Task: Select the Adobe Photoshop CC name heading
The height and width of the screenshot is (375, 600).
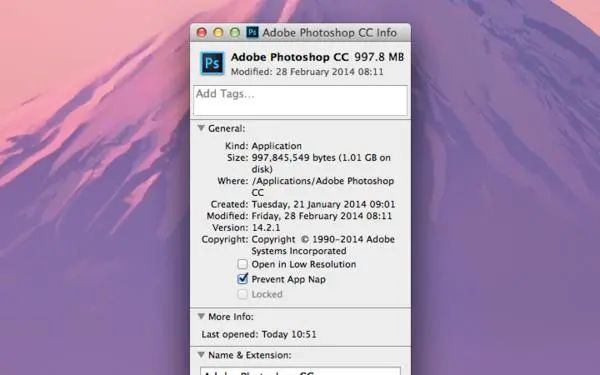Action: tap(290, 57)
